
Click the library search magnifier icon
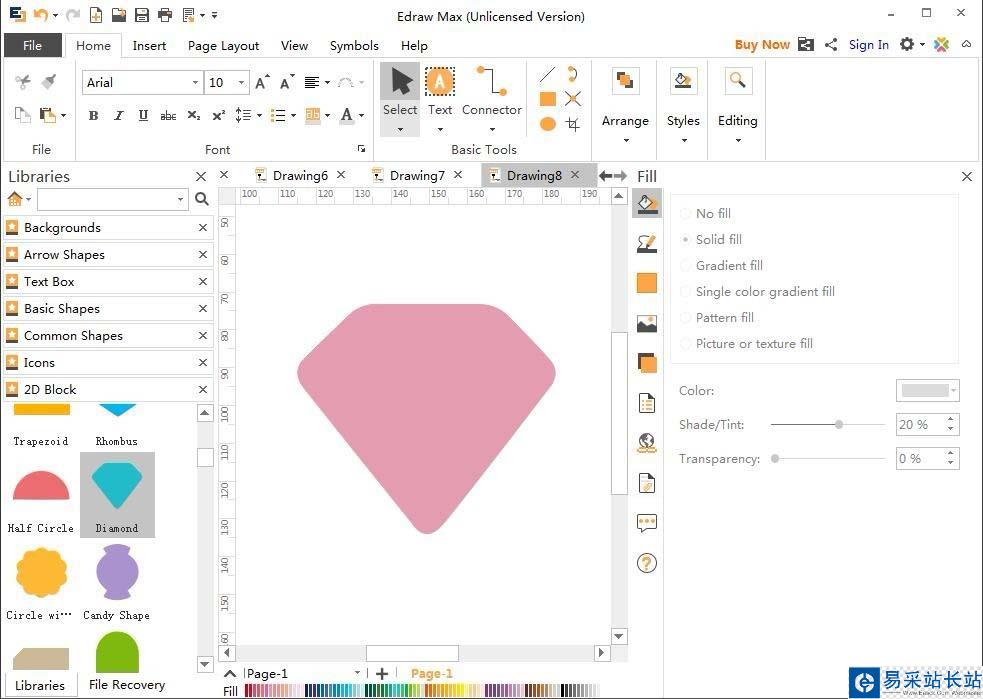[x=202, y=199]
